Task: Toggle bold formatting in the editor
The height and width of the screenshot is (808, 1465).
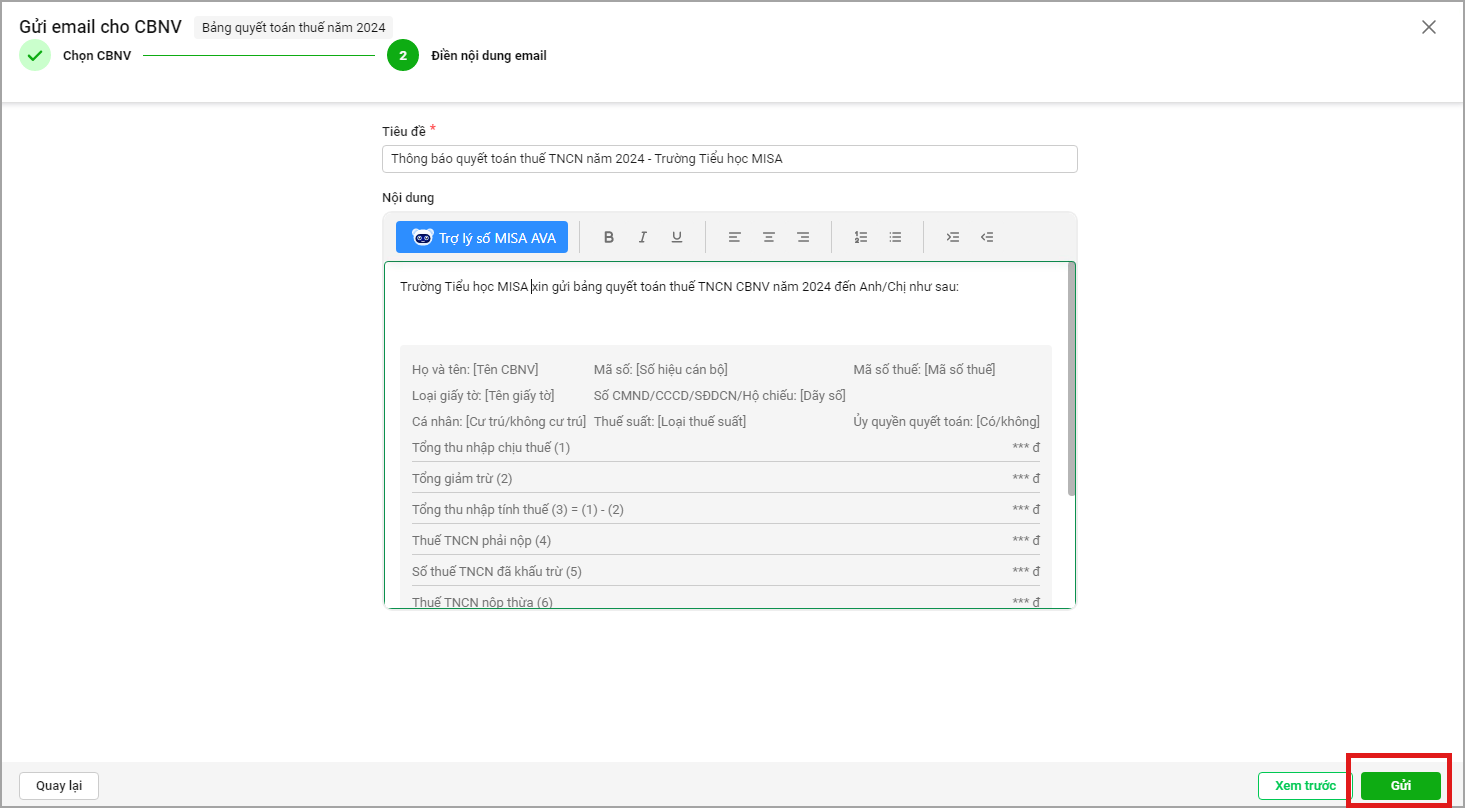Action: [608, 237]
